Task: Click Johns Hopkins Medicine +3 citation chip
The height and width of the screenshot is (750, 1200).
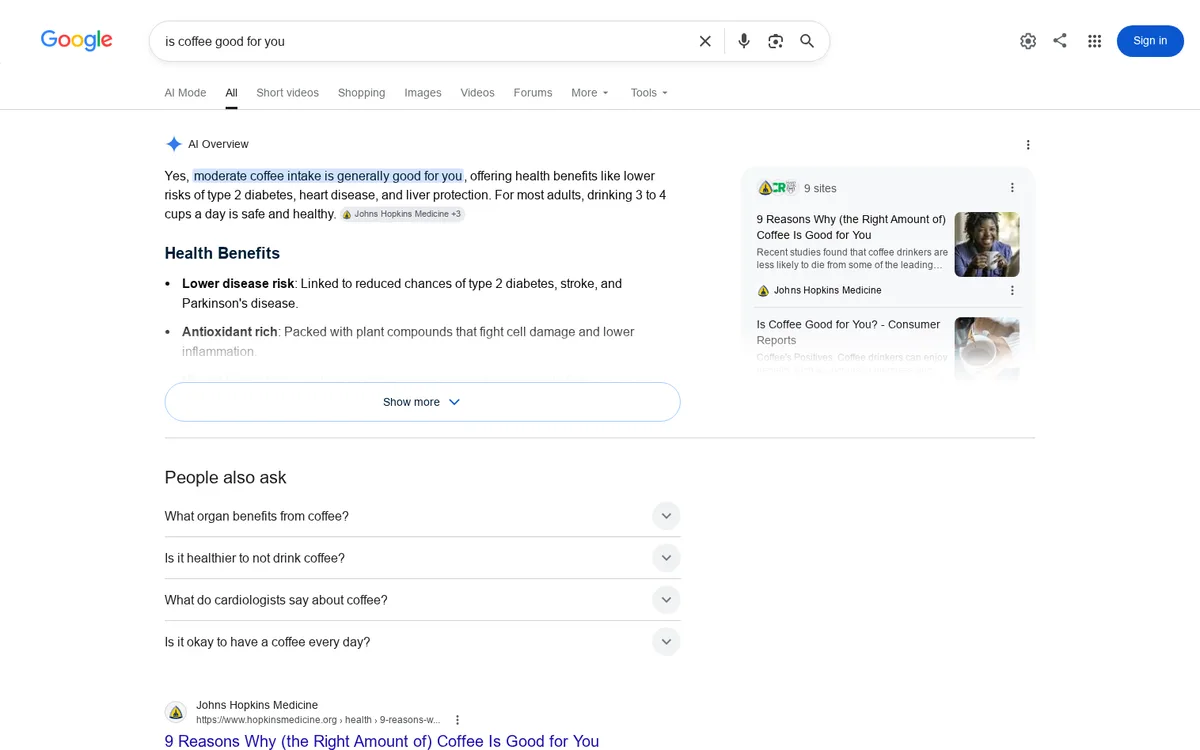Action: pyautogui.click(x=402, y=214)
